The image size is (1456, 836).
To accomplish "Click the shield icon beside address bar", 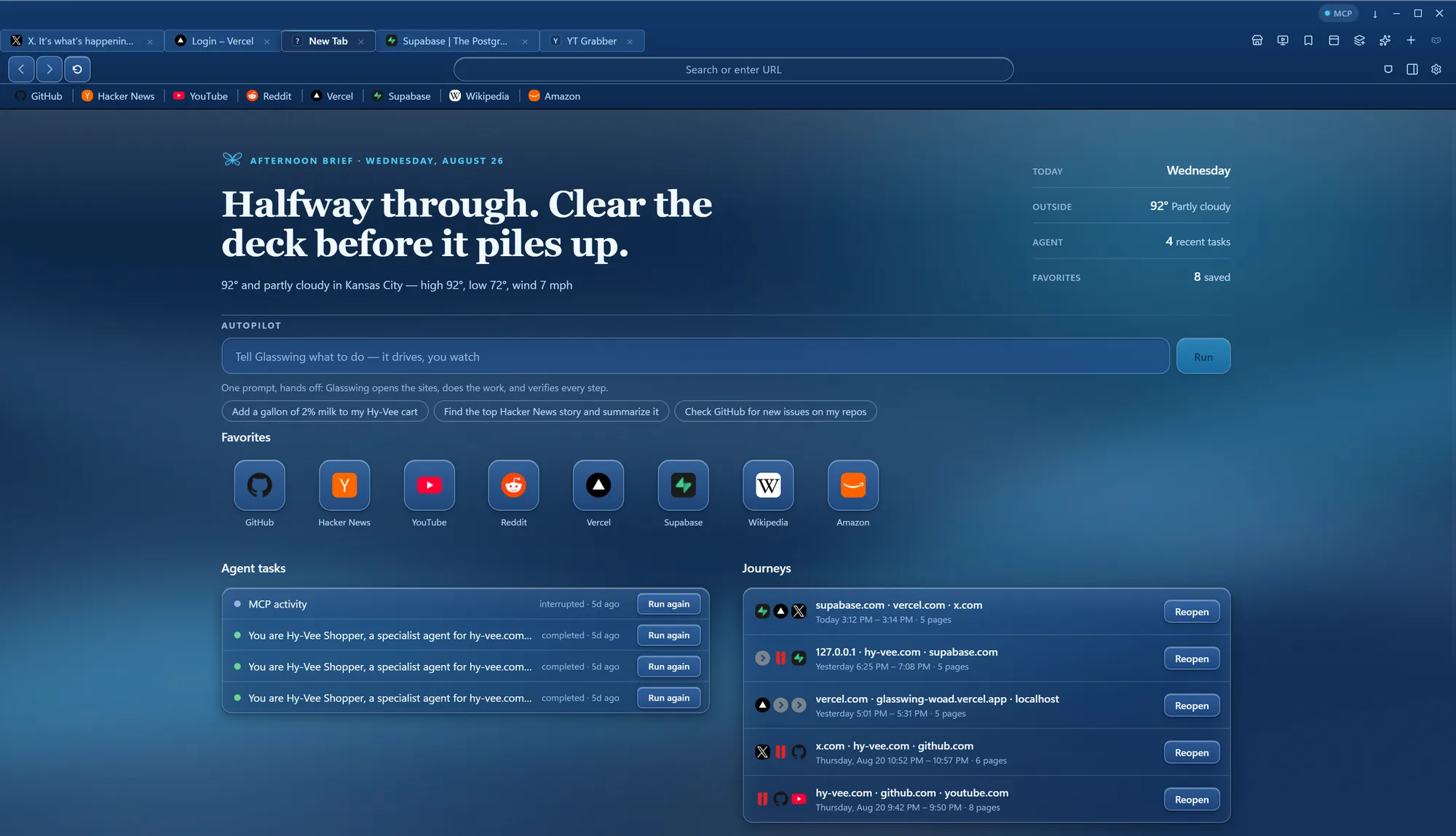I will 1388,69.
